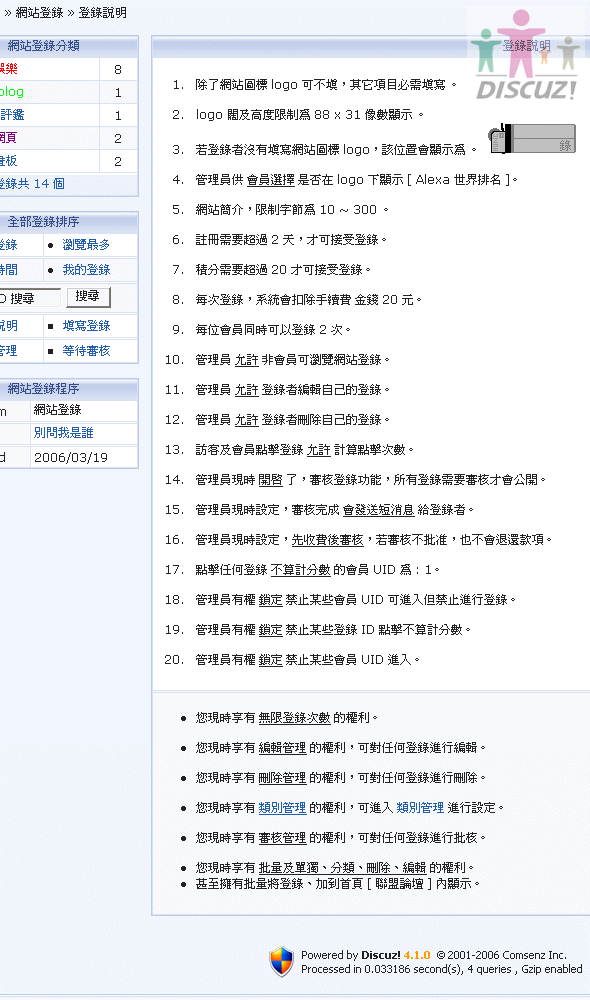Click underlined 會員選擇 in rule 4
This screenshot has width=590, height=1000.
coord(270,180)
